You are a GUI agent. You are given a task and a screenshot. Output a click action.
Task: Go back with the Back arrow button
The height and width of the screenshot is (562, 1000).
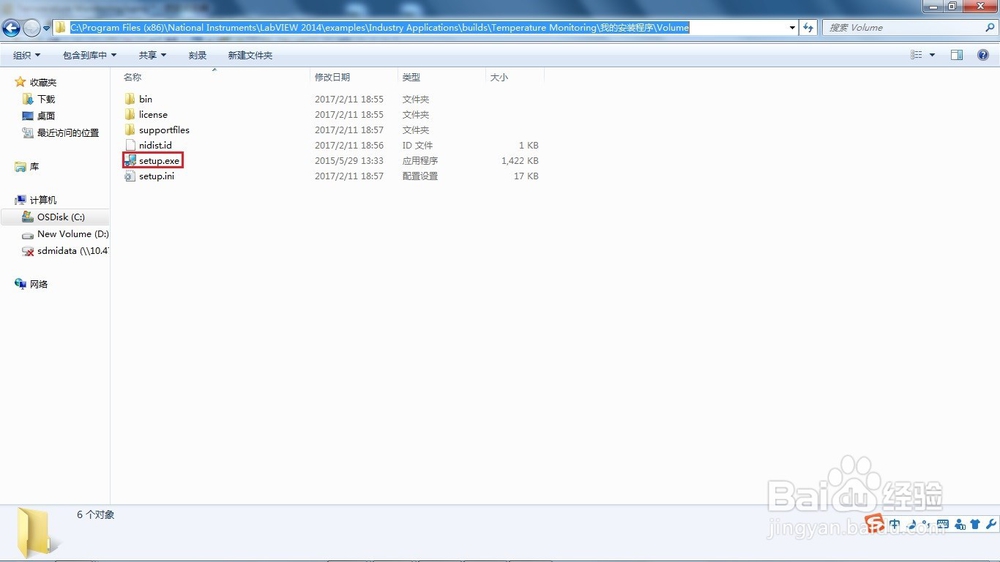[11, 27]
